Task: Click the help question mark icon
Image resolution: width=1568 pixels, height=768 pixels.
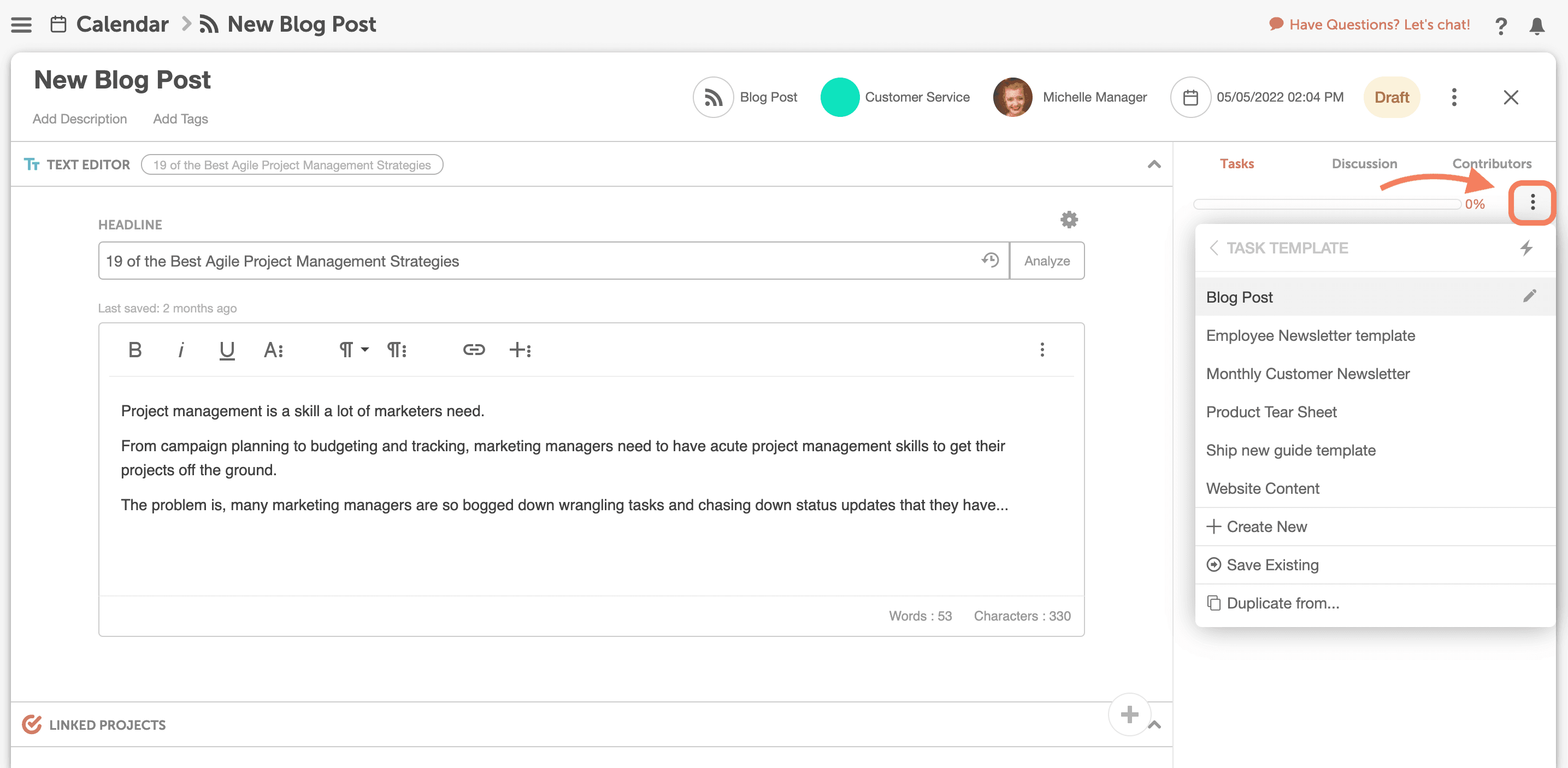Action: 1500,26
